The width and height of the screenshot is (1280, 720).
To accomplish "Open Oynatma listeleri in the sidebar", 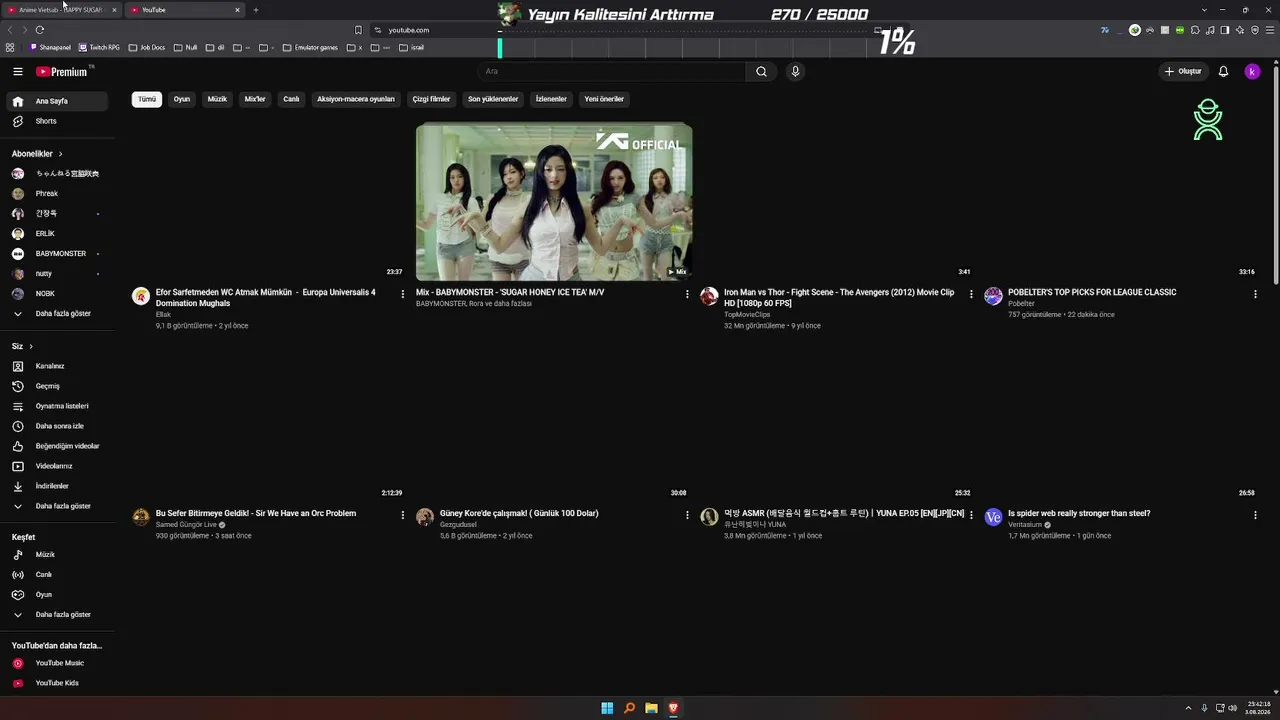I will 58,406.
